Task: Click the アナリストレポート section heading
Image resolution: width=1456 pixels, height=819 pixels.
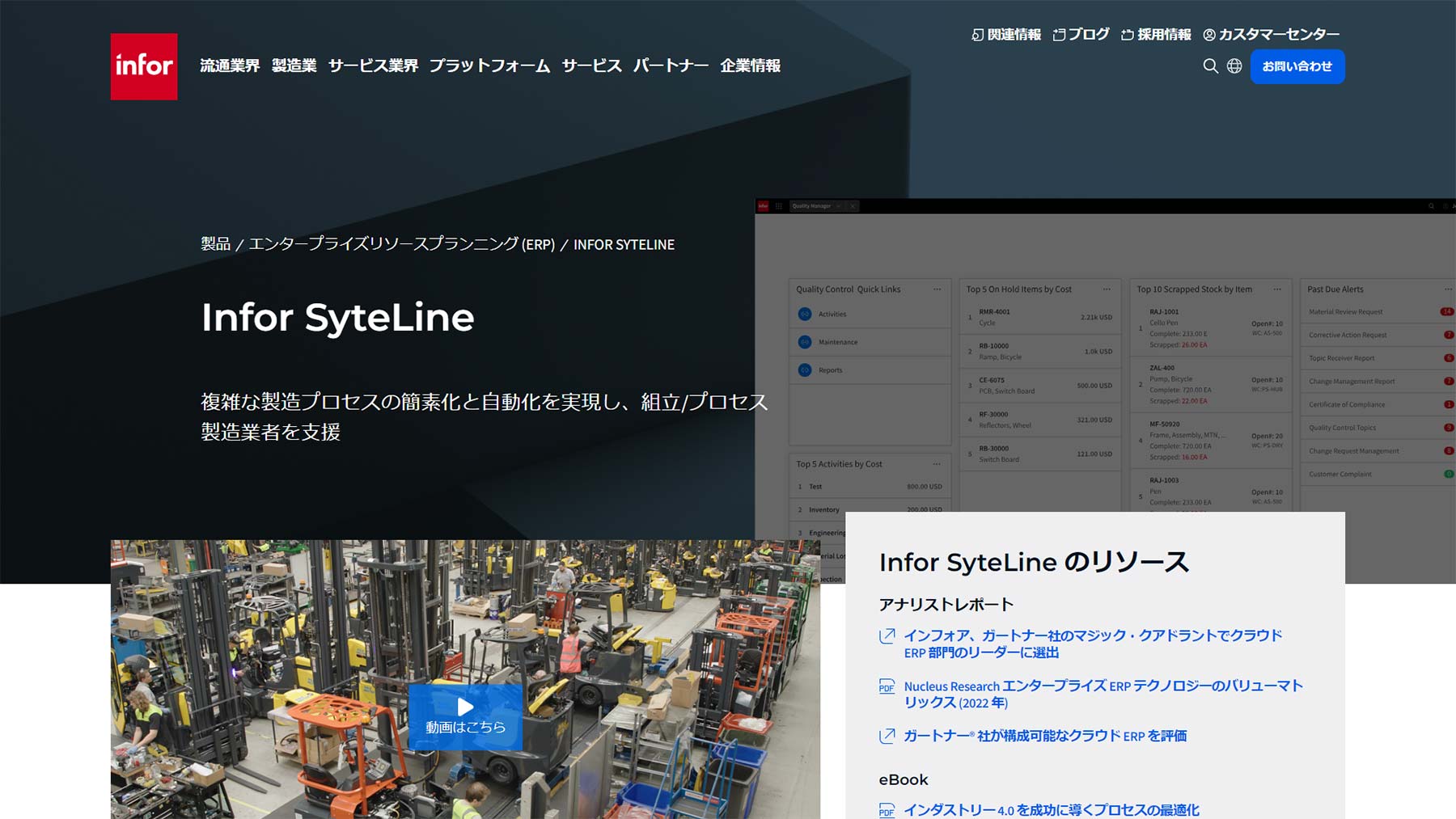Action: click(x=946, y=605)
